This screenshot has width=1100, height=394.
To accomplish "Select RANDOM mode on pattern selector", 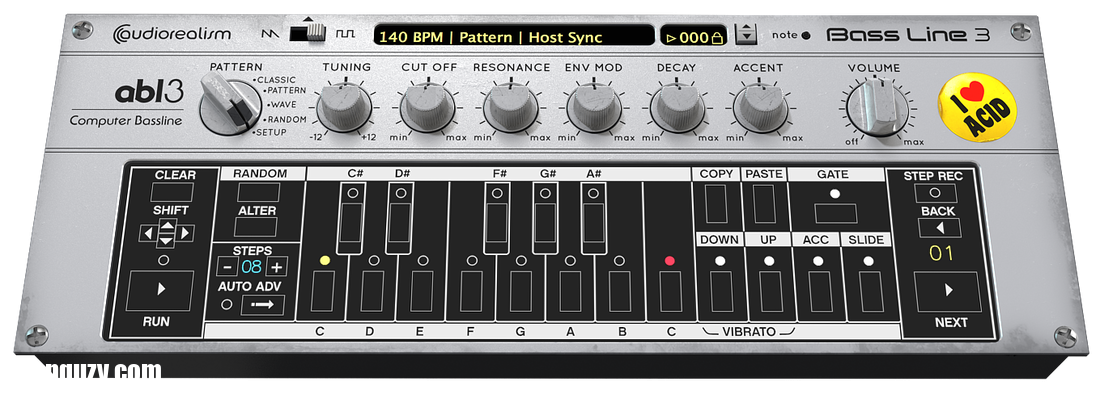I will click(x=288, y=119).
